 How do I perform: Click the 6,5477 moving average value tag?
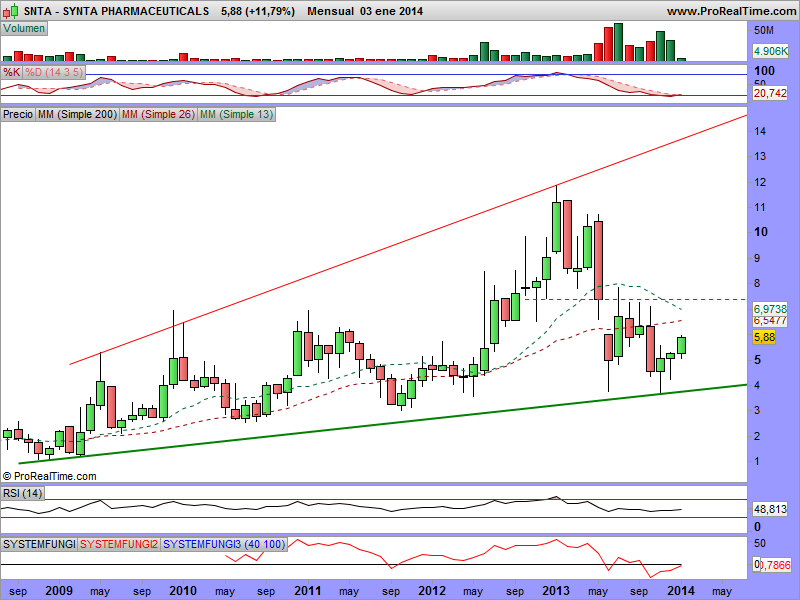(770, 321)
